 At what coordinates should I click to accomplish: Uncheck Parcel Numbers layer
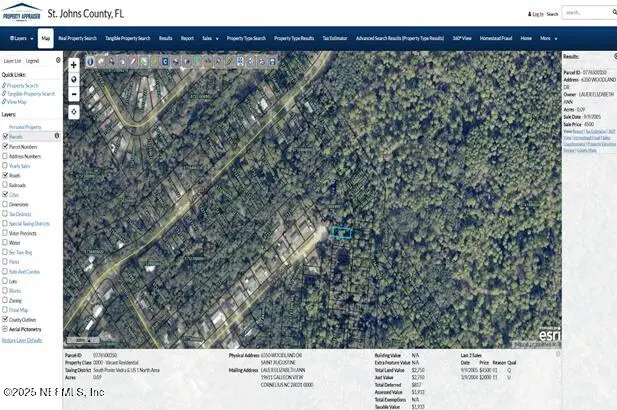(5, 146)
